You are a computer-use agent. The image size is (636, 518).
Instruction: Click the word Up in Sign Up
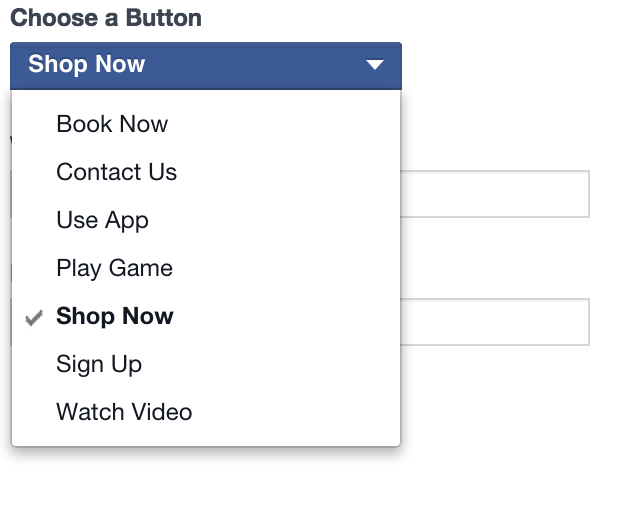(127, 365)
